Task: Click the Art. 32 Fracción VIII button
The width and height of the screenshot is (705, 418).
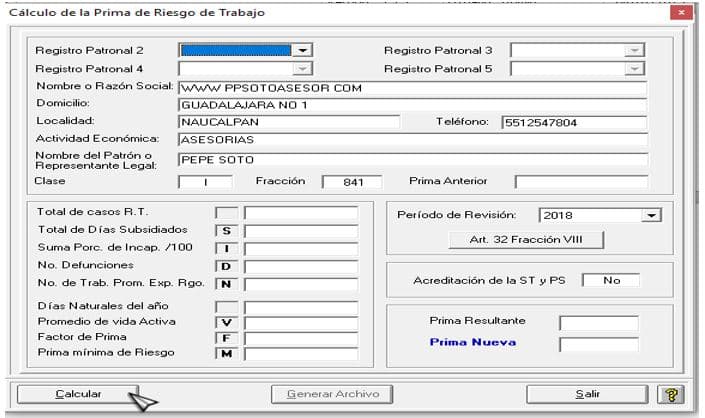Action: point(526,240)
